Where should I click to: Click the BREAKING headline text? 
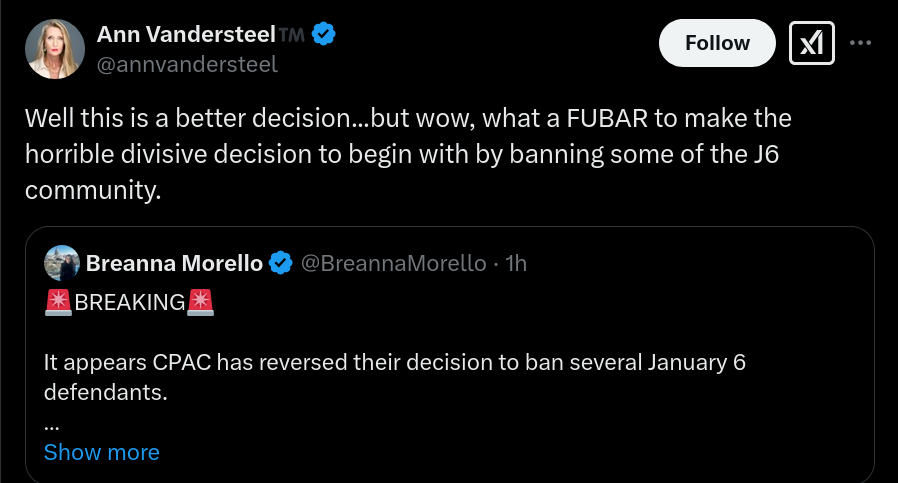click(130, 303)
